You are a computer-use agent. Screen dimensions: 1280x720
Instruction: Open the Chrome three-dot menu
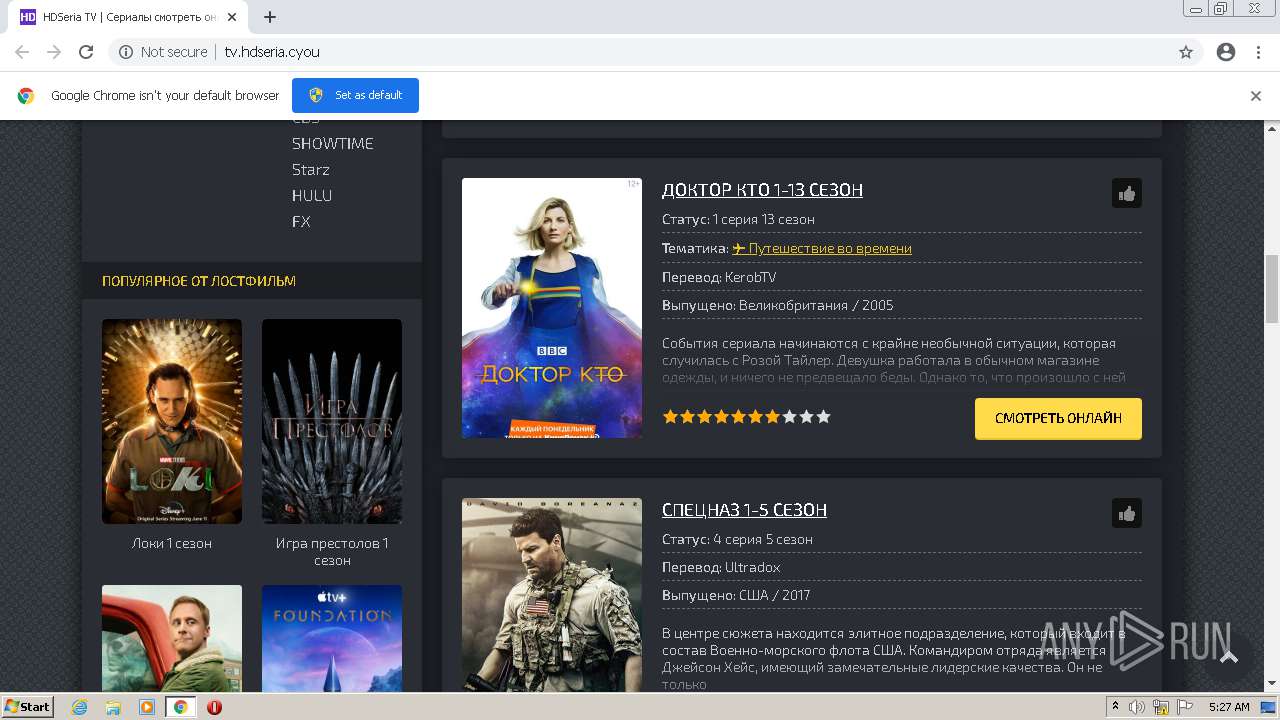pos(1257,52)
